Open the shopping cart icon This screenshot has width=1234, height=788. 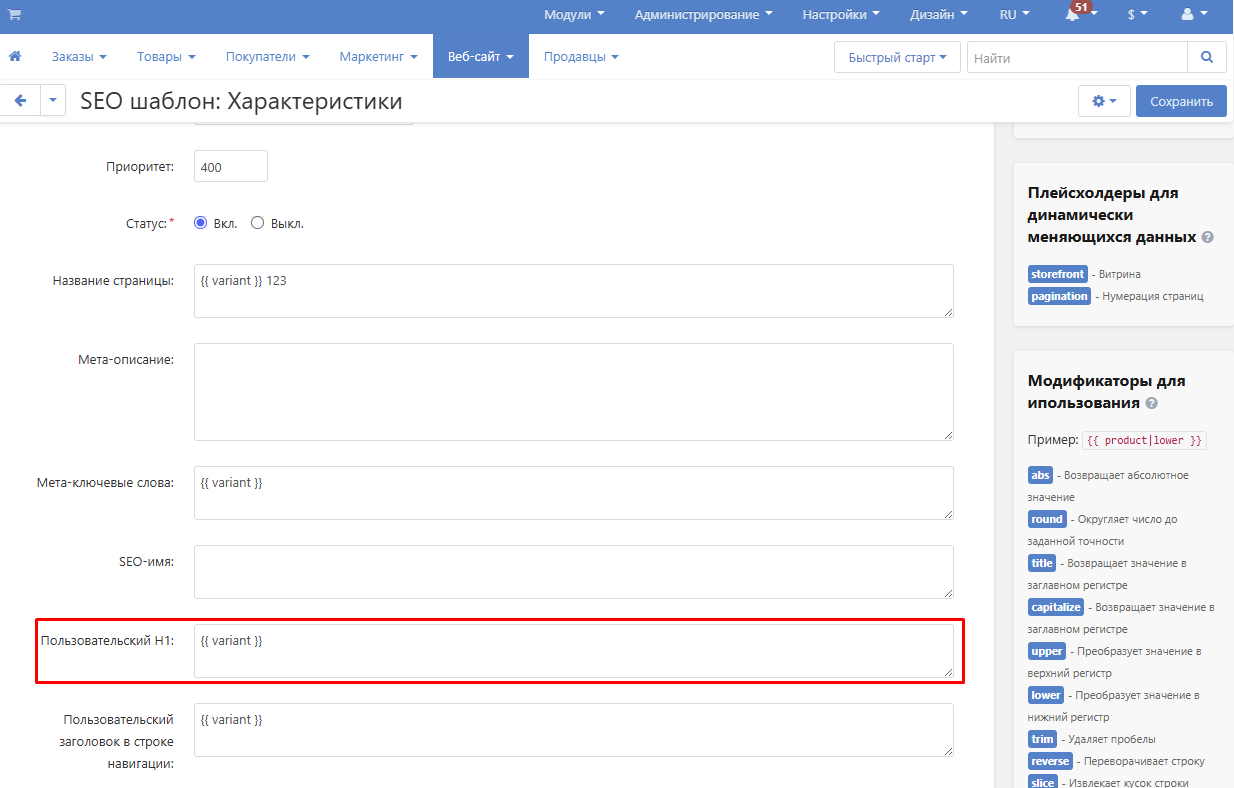point(15,14)
